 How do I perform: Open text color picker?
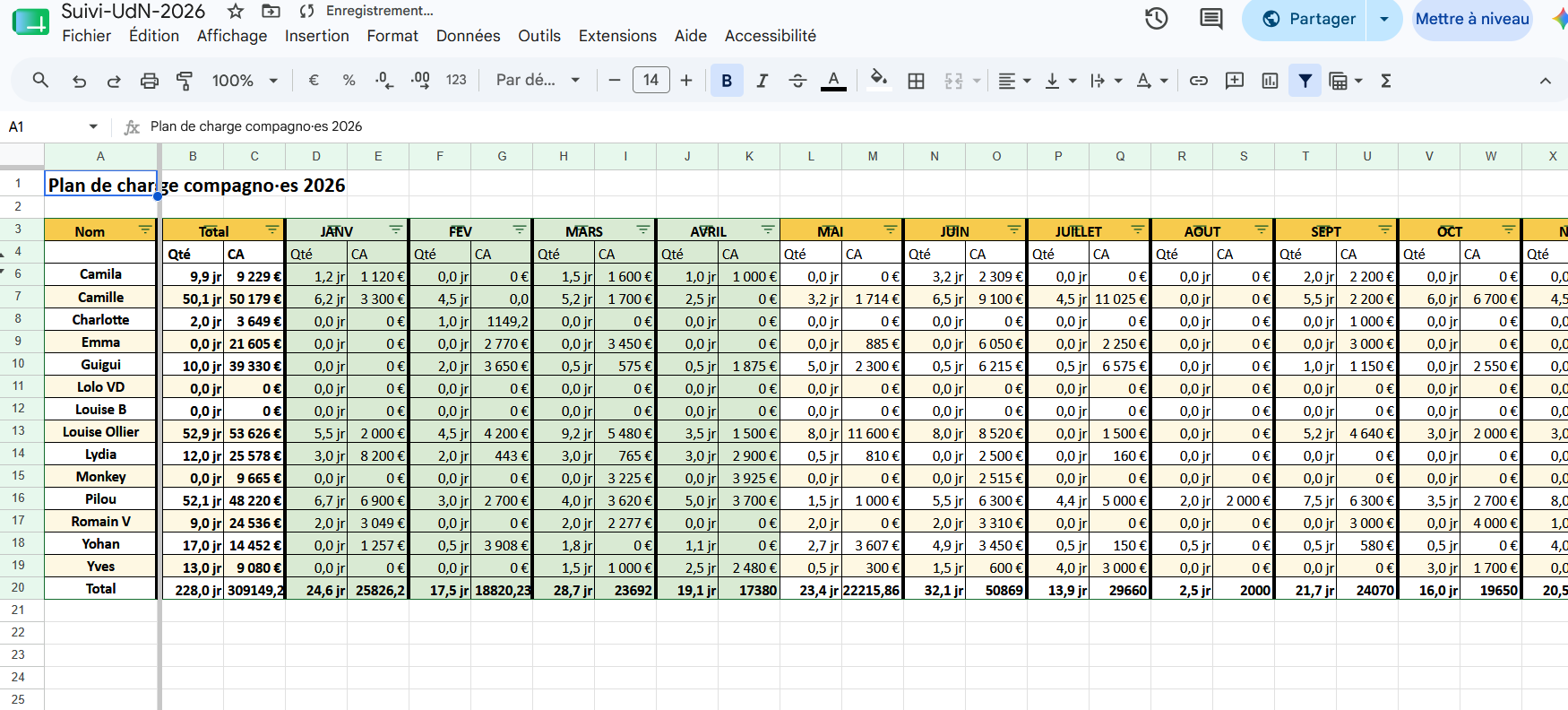pyautogui.click(x=833, y=81)
